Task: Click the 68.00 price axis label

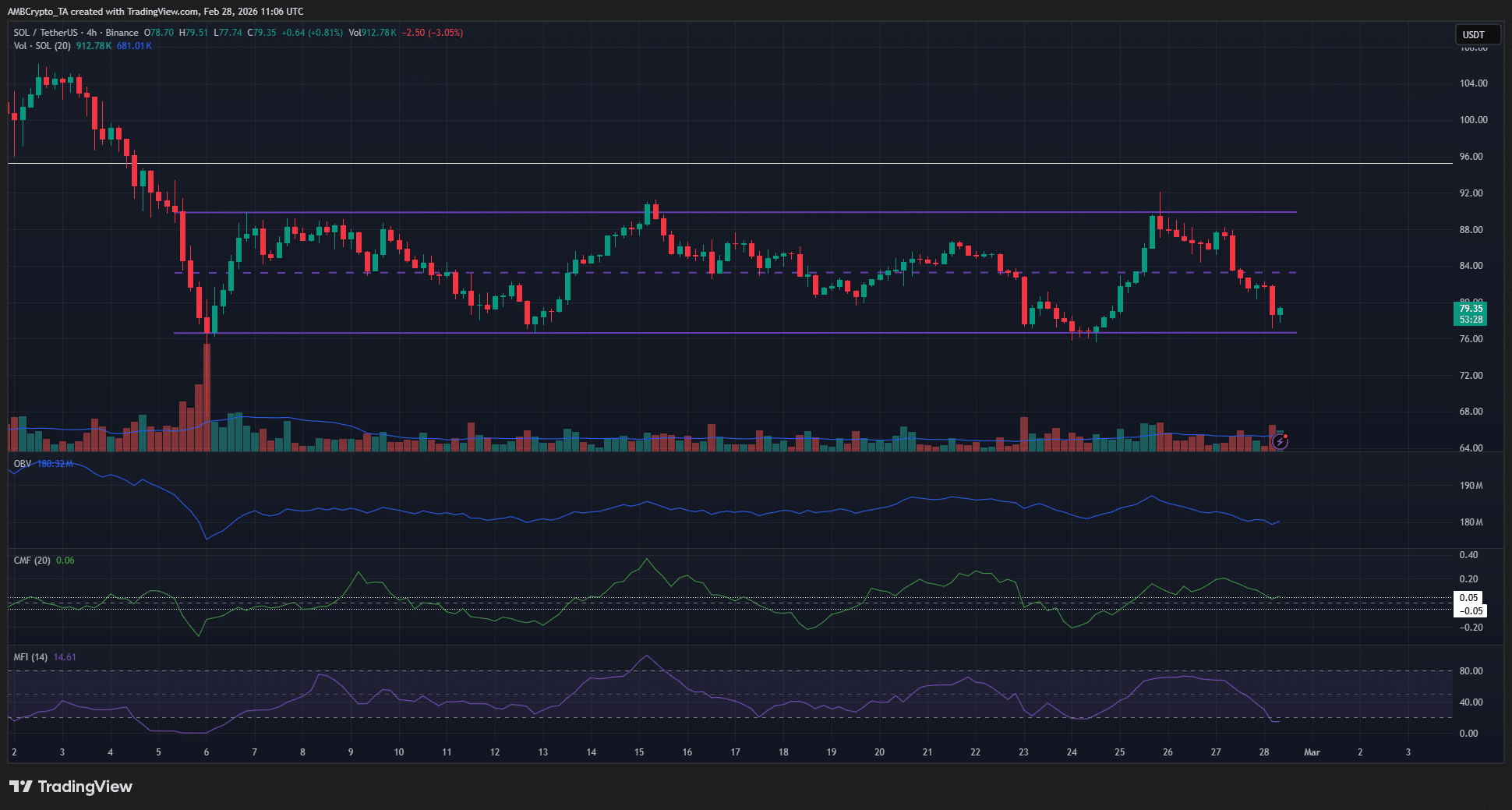Action: click(x=1471, y=412)
